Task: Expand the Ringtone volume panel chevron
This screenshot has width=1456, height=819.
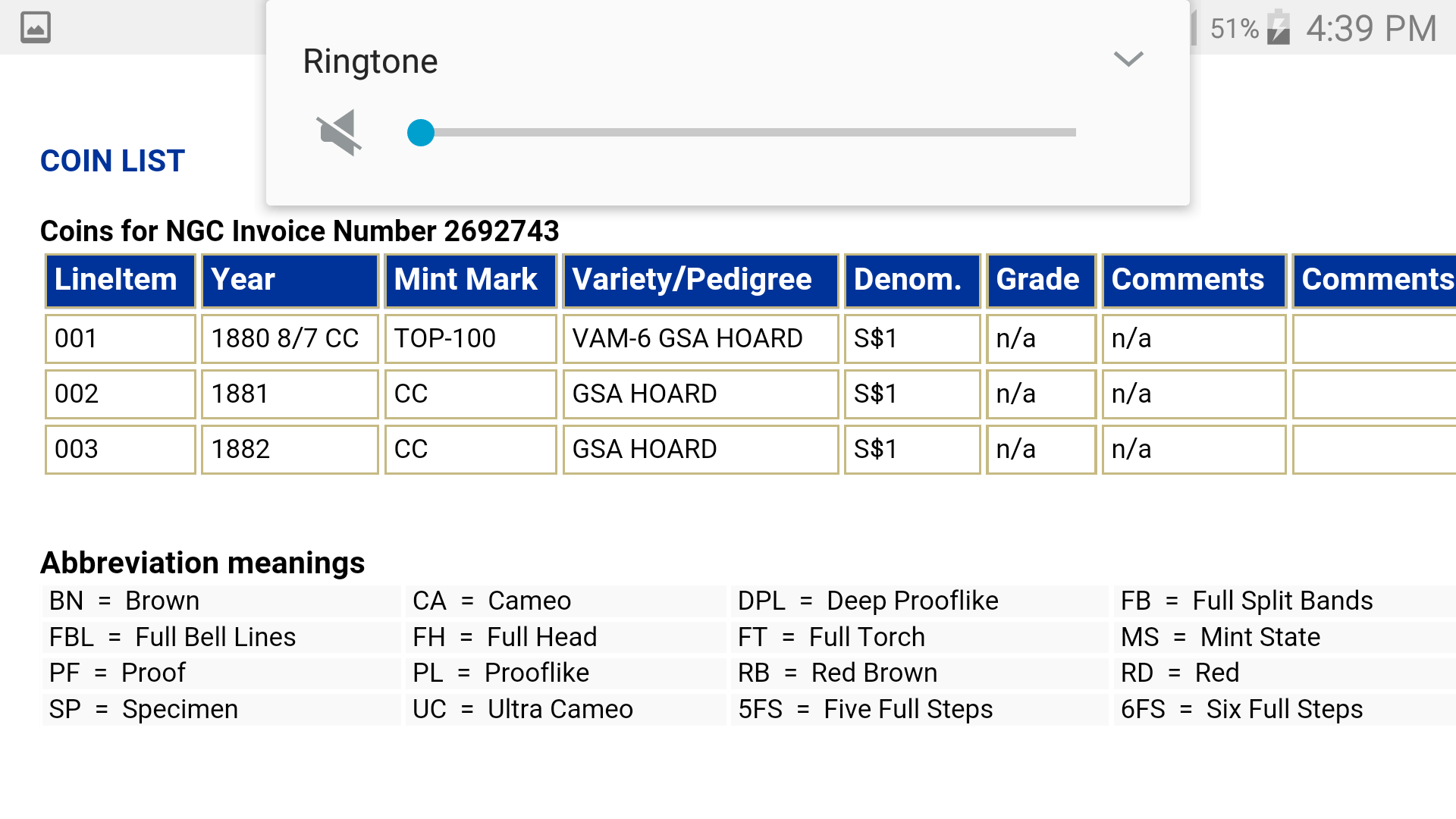Action: (1128, 59)
